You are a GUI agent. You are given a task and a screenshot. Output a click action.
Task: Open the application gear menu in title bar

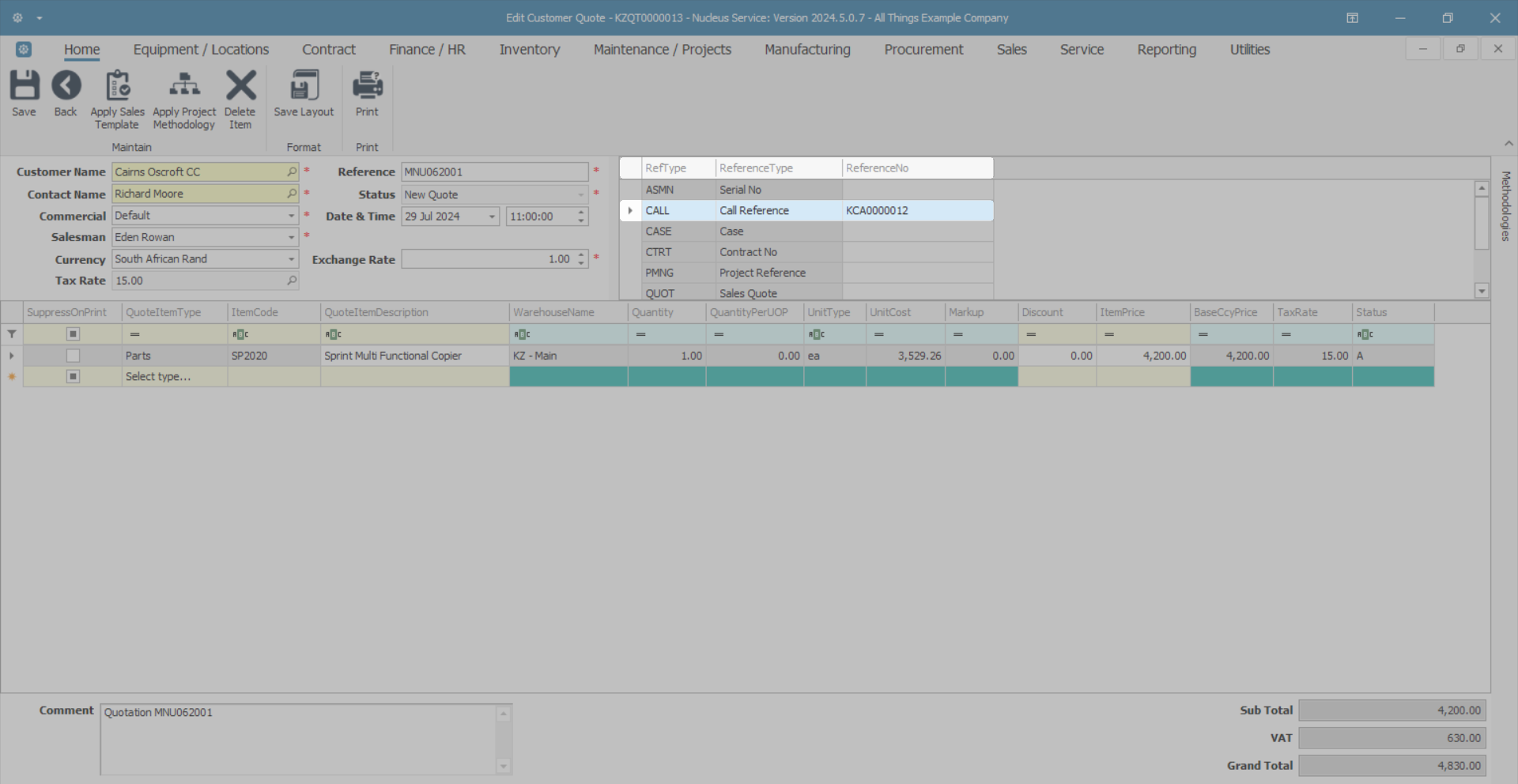[x=17, y=17]
